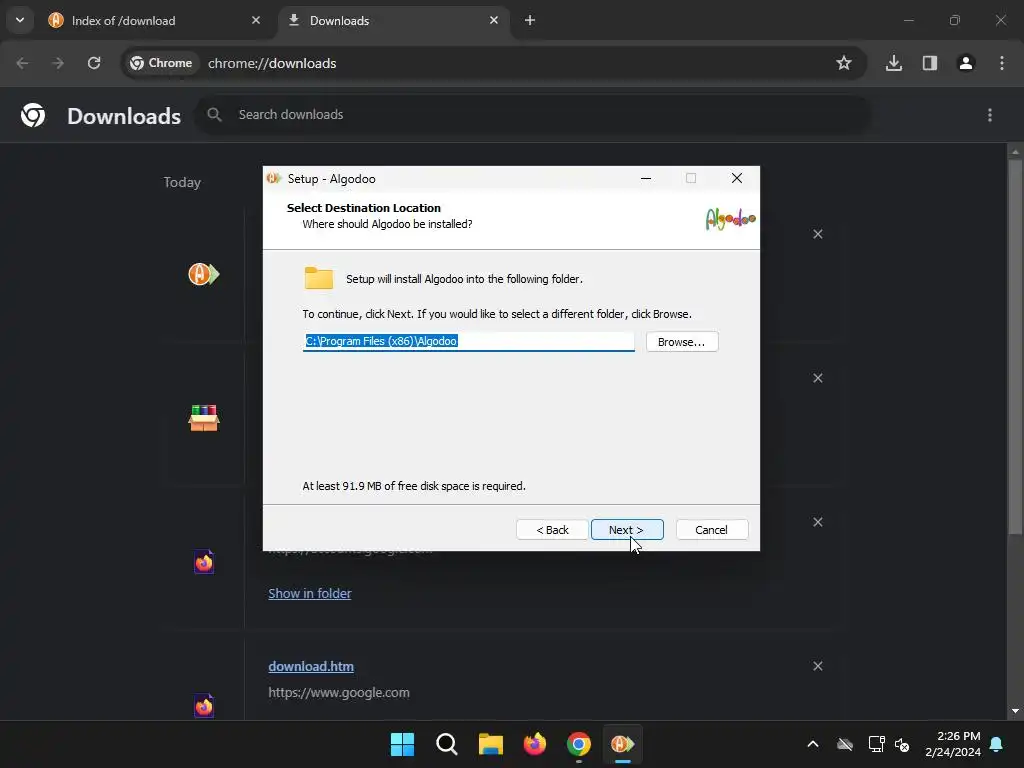Click the OneDrive cloud tray icon
The image size is (1024, 768).
tap(845, 744)
